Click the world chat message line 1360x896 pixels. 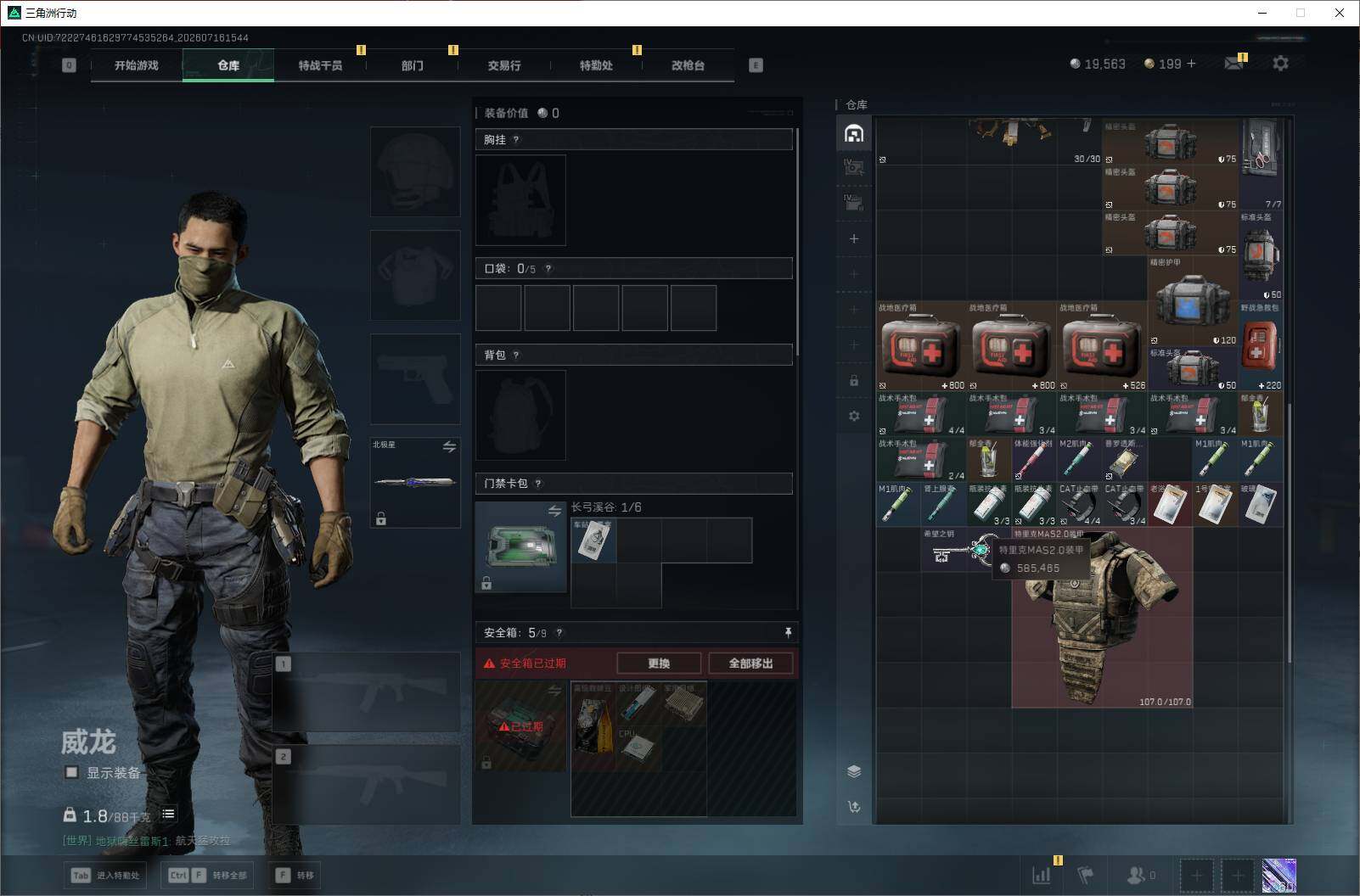coord(146,841)
